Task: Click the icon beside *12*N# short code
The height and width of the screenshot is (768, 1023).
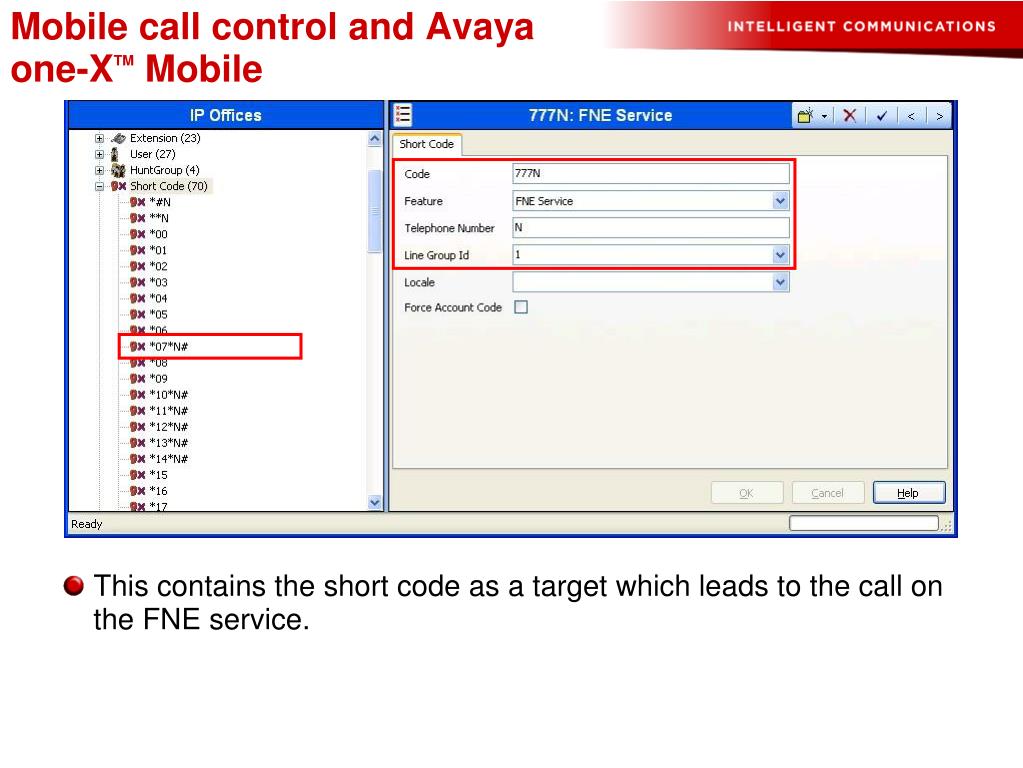Action: [x=137, y=427]
